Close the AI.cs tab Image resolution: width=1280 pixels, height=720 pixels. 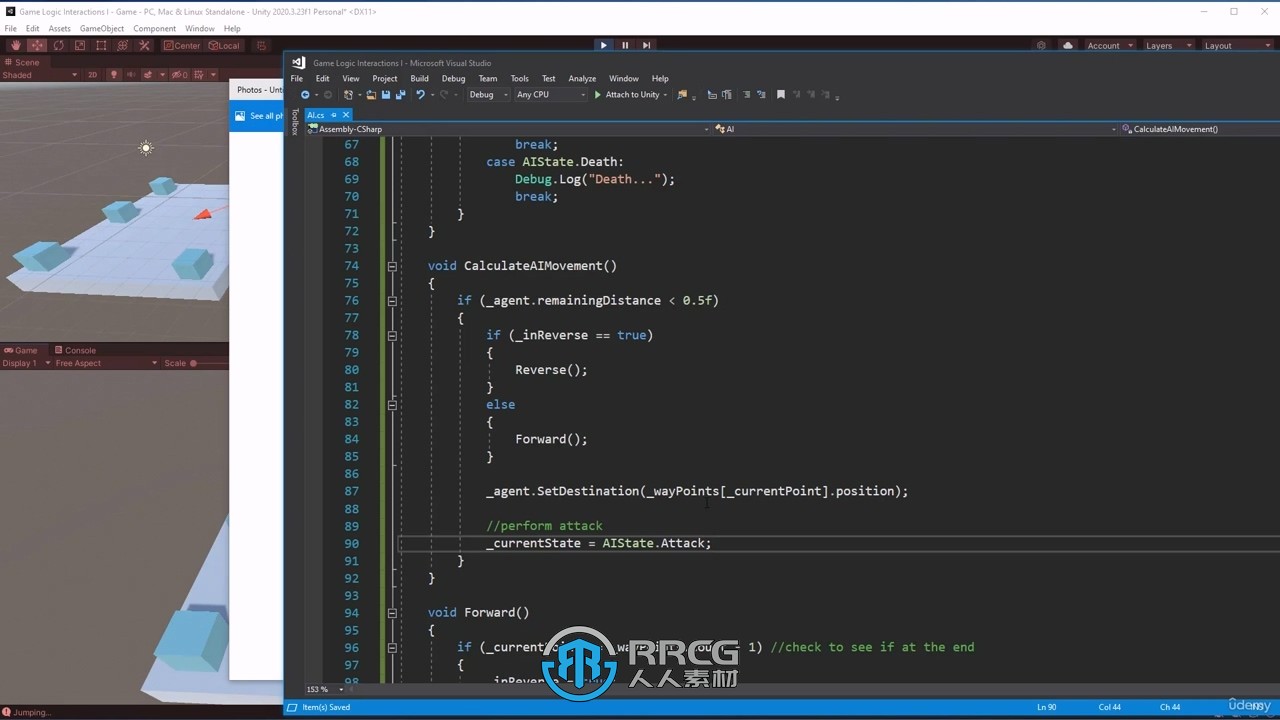[x=346, y=115]
